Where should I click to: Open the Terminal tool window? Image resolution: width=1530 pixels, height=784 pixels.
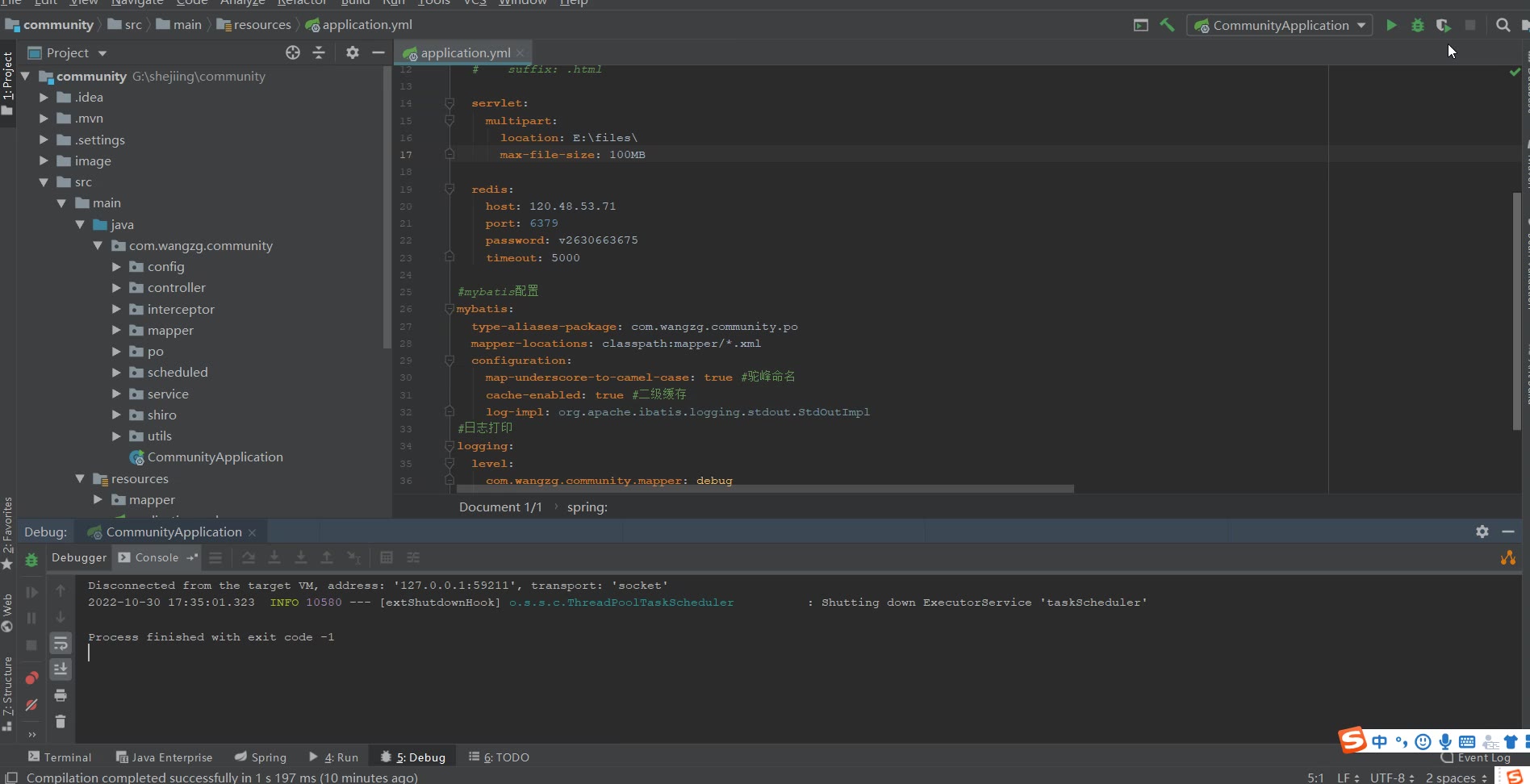click(60, 757)
